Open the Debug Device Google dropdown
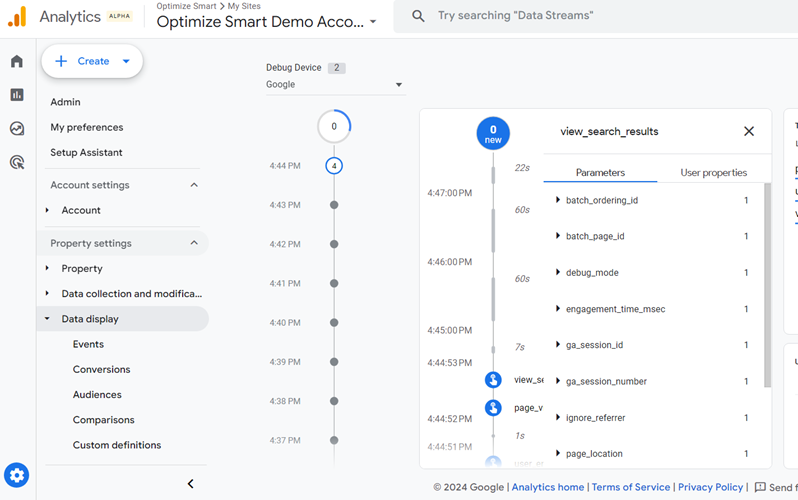 point(334,85)
